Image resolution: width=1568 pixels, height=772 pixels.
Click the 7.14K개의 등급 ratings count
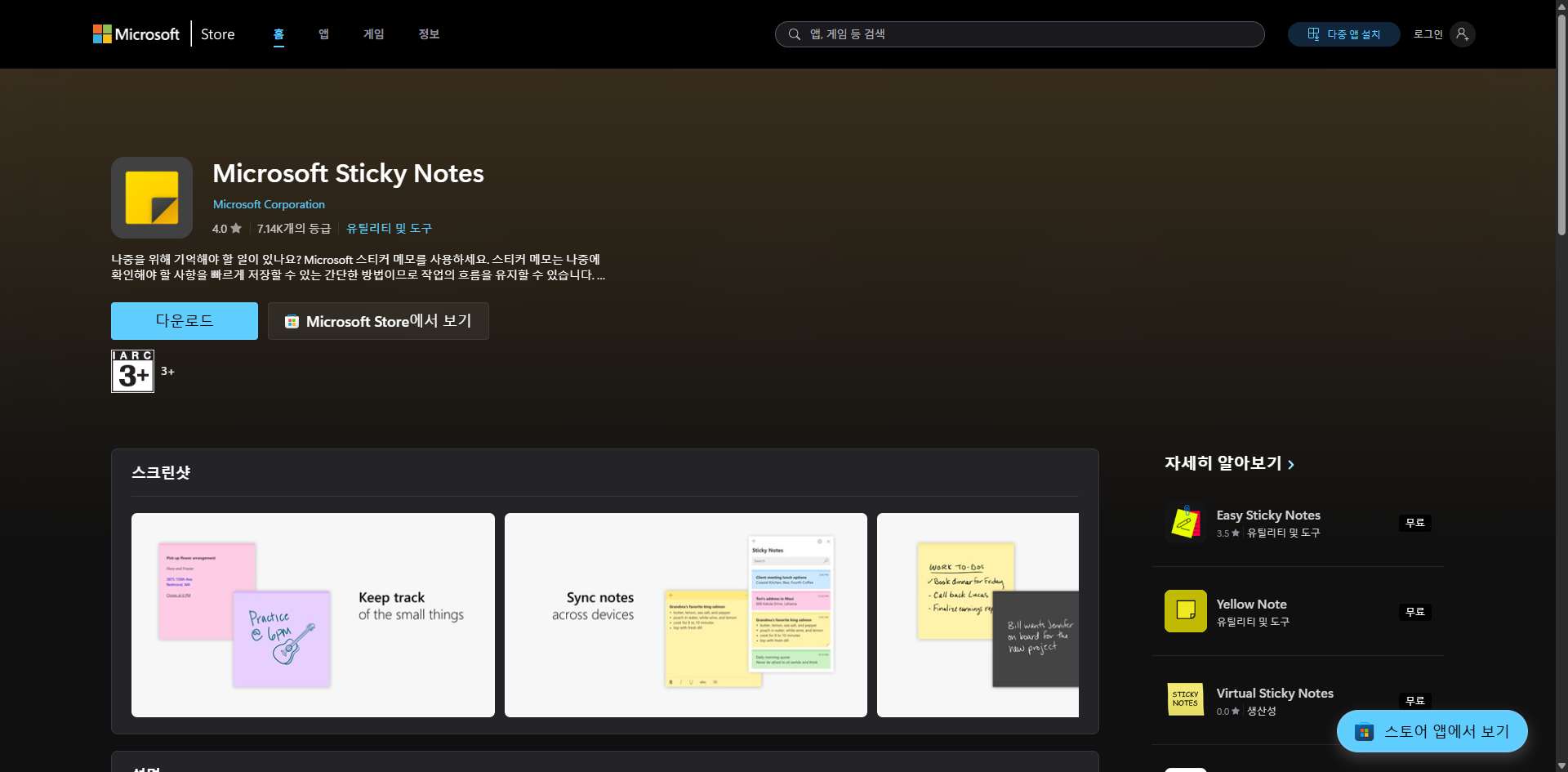click(x=294, y=229)
